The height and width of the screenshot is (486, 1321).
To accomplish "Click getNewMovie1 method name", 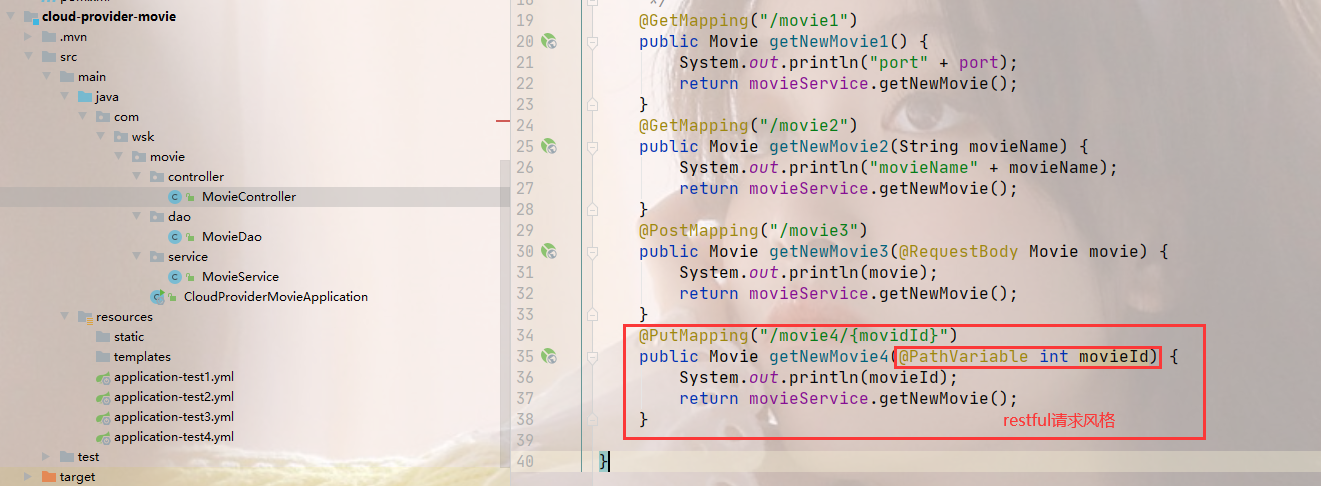I will 828,41.
